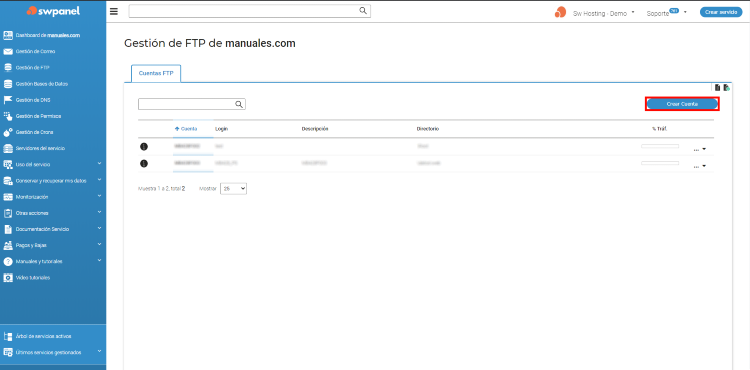The width and height of the screenshot is (750, 370).
Task: Expand Uso del servicio with its chevron
Action: [99, 164]
